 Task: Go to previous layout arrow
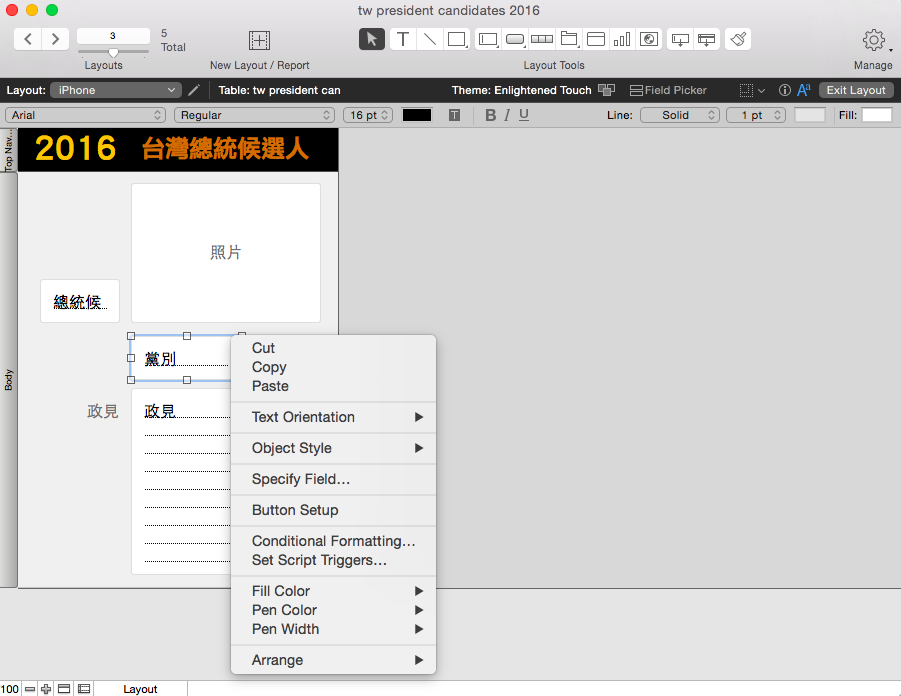click(x=28, y=39)
